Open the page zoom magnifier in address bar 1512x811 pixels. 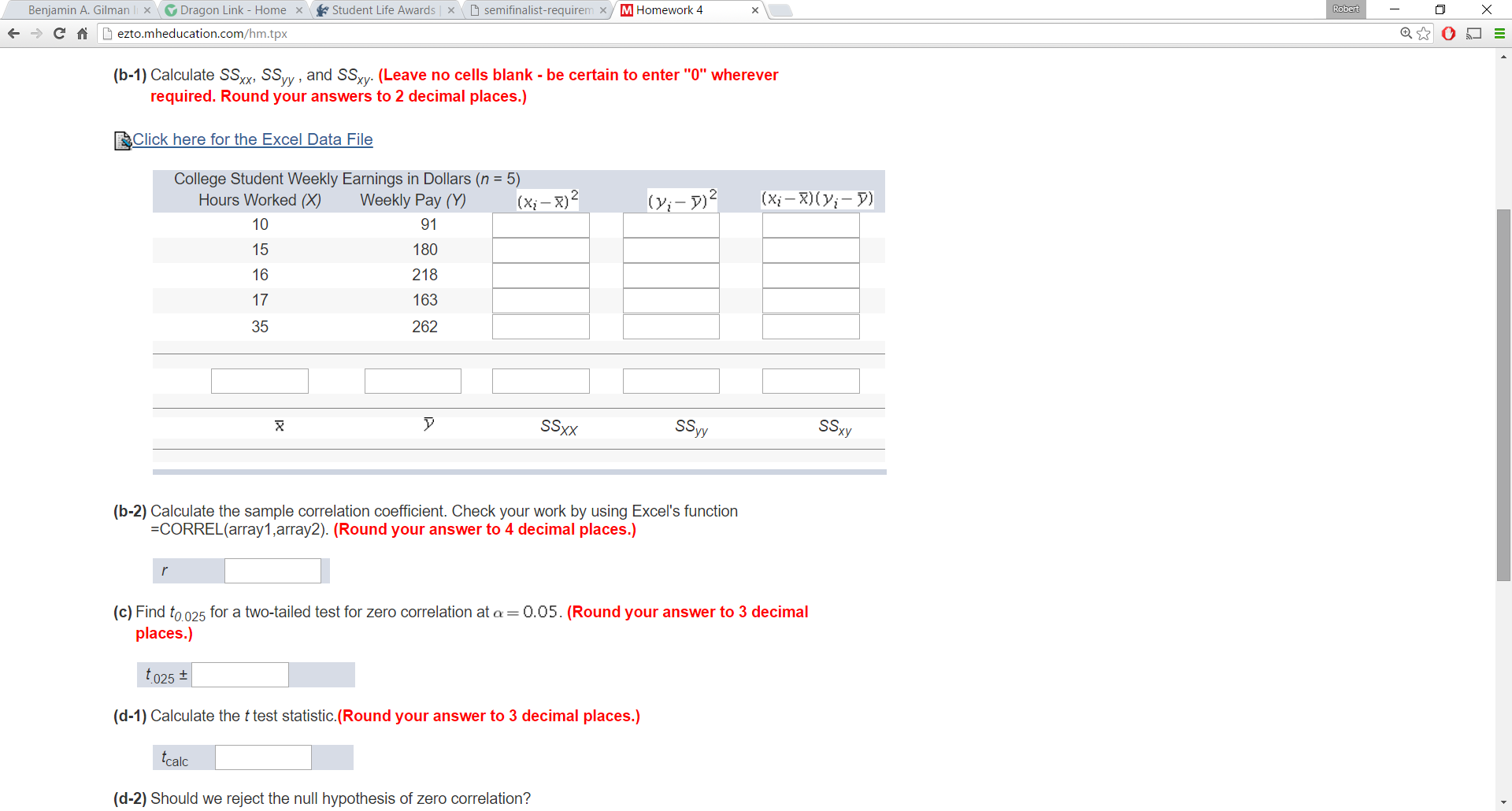point(1405,34)
